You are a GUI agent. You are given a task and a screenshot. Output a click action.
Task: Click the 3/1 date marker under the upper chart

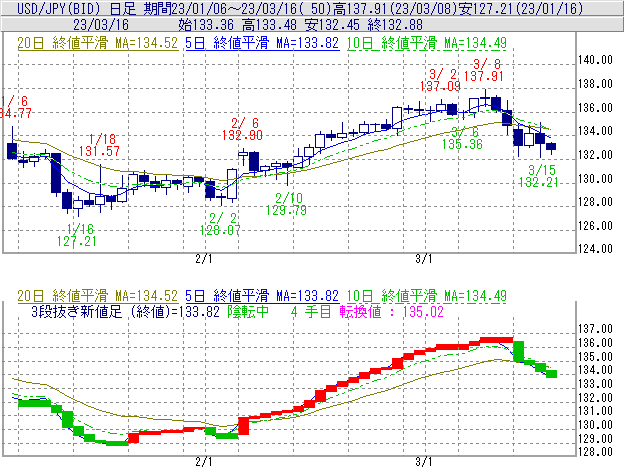coord(423,257)
